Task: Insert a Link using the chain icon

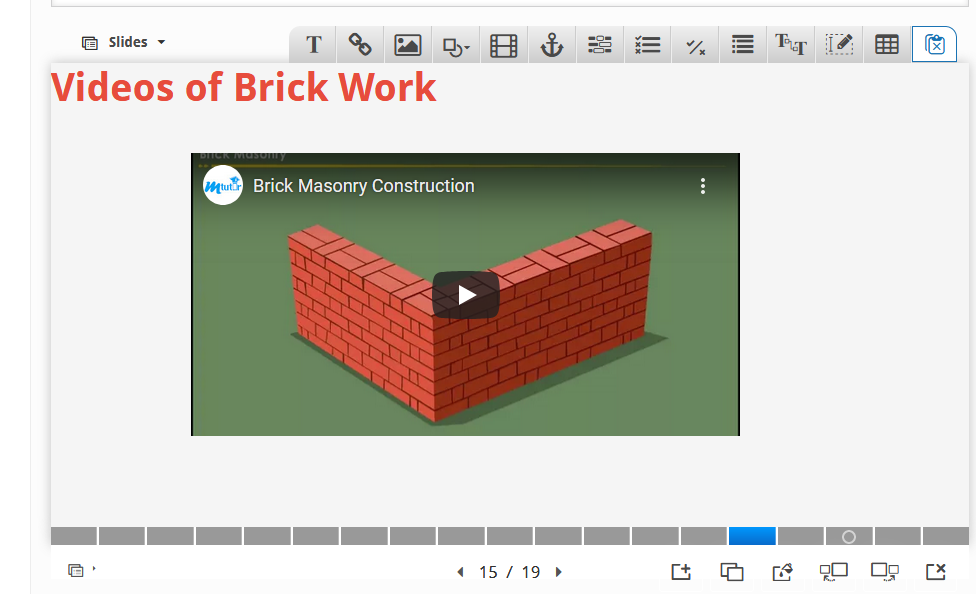Action: [360, 45]
